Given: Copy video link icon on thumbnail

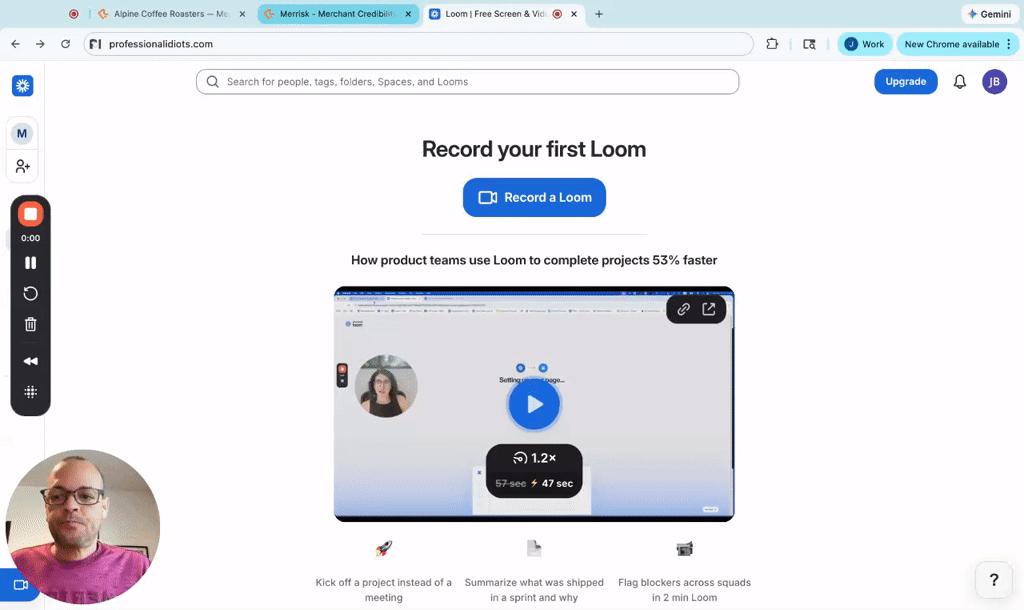Looking at the screenshot, I should tap(683, 310).
